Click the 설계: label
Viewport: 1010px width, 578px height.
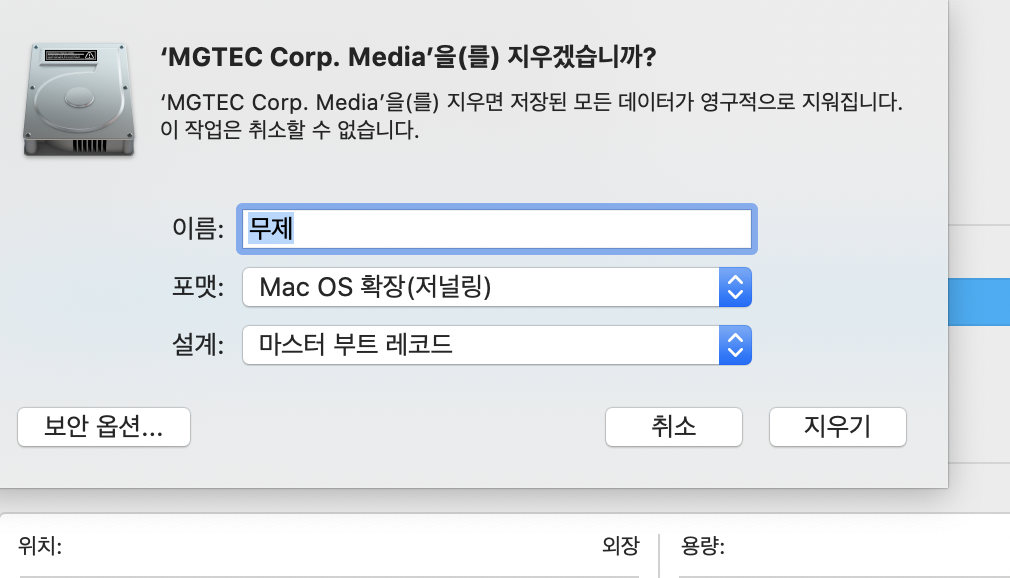tap(198, 345)
